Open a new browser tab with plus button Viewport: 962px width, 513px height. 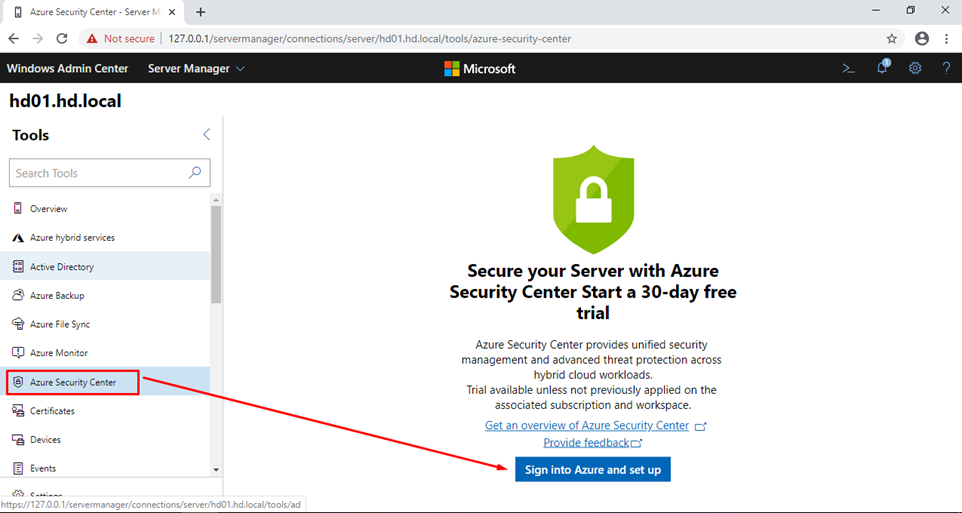(x=201, y=12)
